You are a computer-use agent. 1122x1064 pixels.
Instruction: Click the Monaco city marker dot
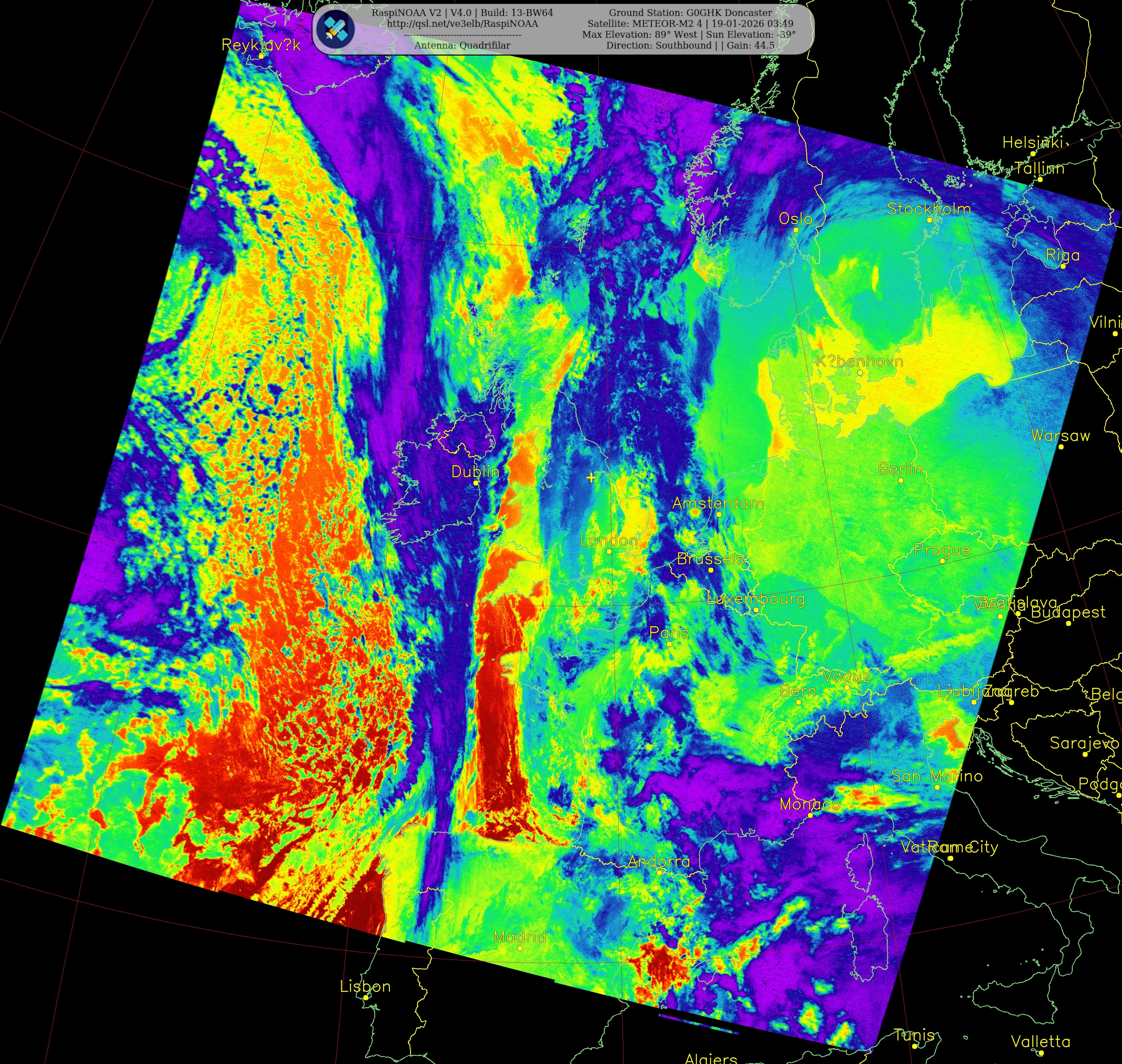click(x=810, y=815)
